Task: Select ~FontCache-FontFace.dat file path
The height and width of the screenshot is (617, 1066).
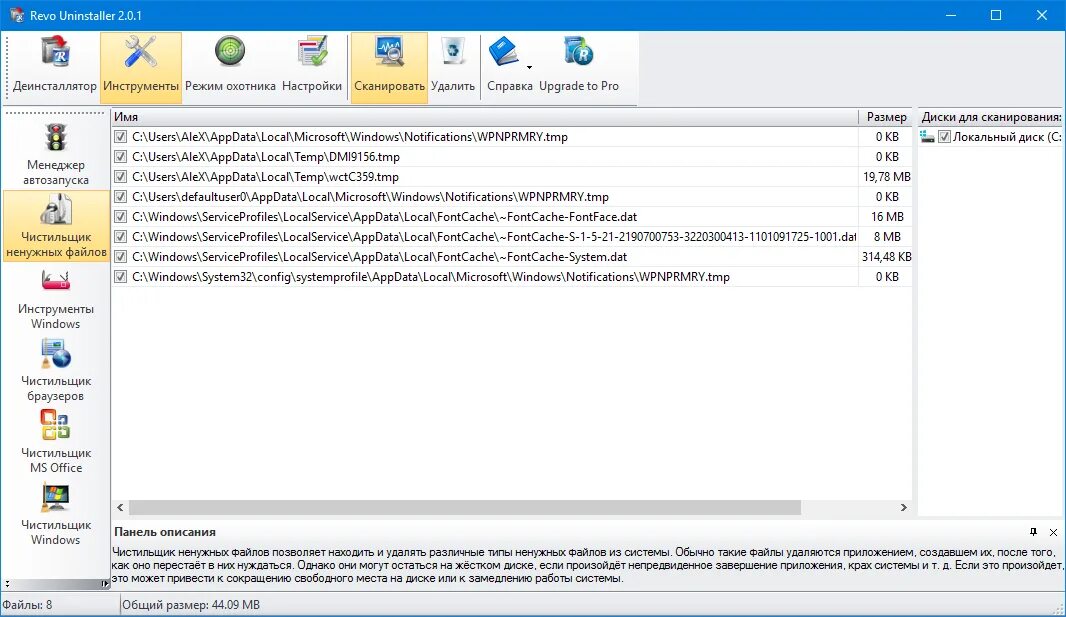Action: [384, 217]
